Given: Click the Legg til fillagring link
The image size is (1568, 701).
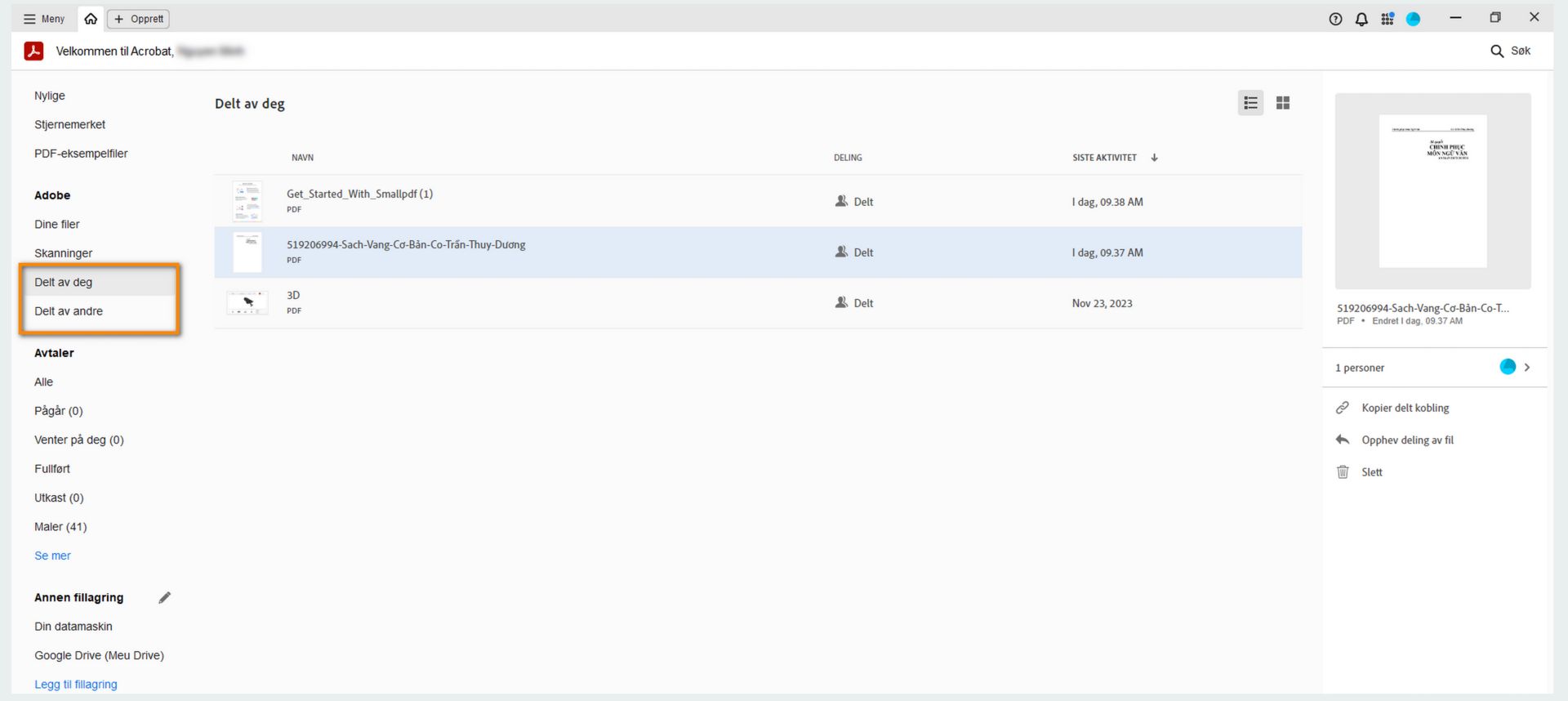Looking at the screenshot, I should (x=76, y=685).
